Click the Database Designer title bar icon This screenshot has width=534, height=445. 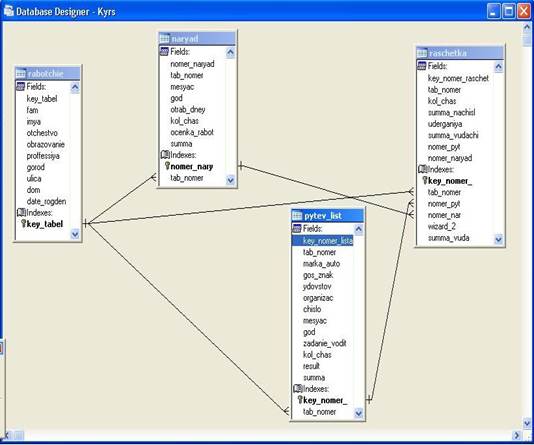[9, 11]
